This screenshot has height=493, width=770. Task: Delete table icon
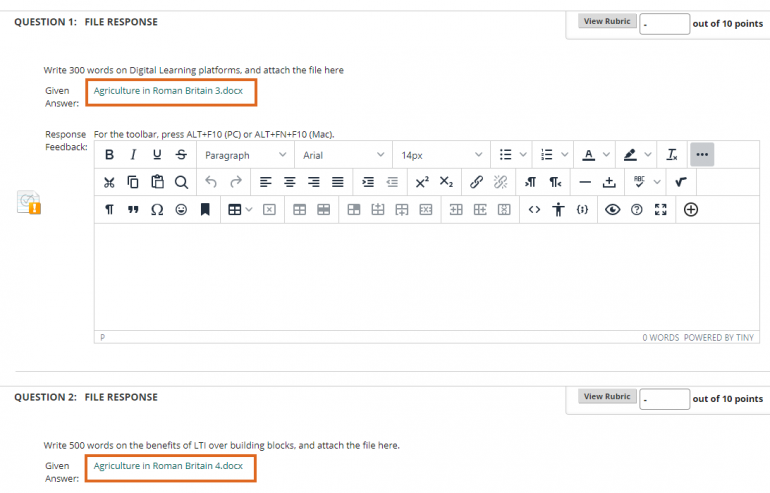coord(269,210)
